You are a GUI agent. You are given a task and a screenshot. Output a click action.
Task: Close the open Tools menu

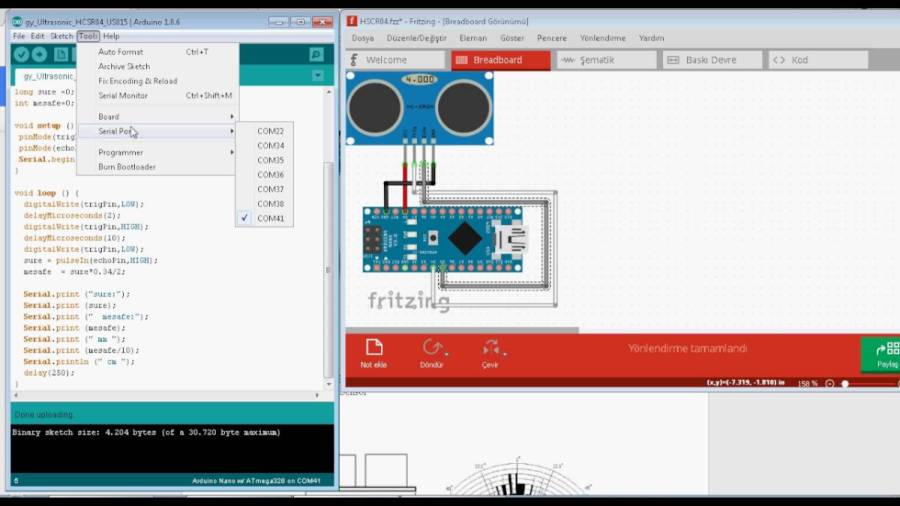tap(88, 36)
